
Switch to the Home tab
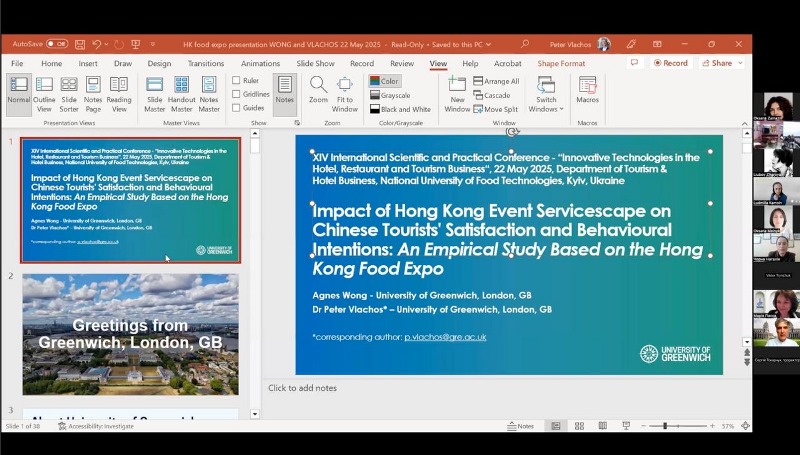[52, 63]
